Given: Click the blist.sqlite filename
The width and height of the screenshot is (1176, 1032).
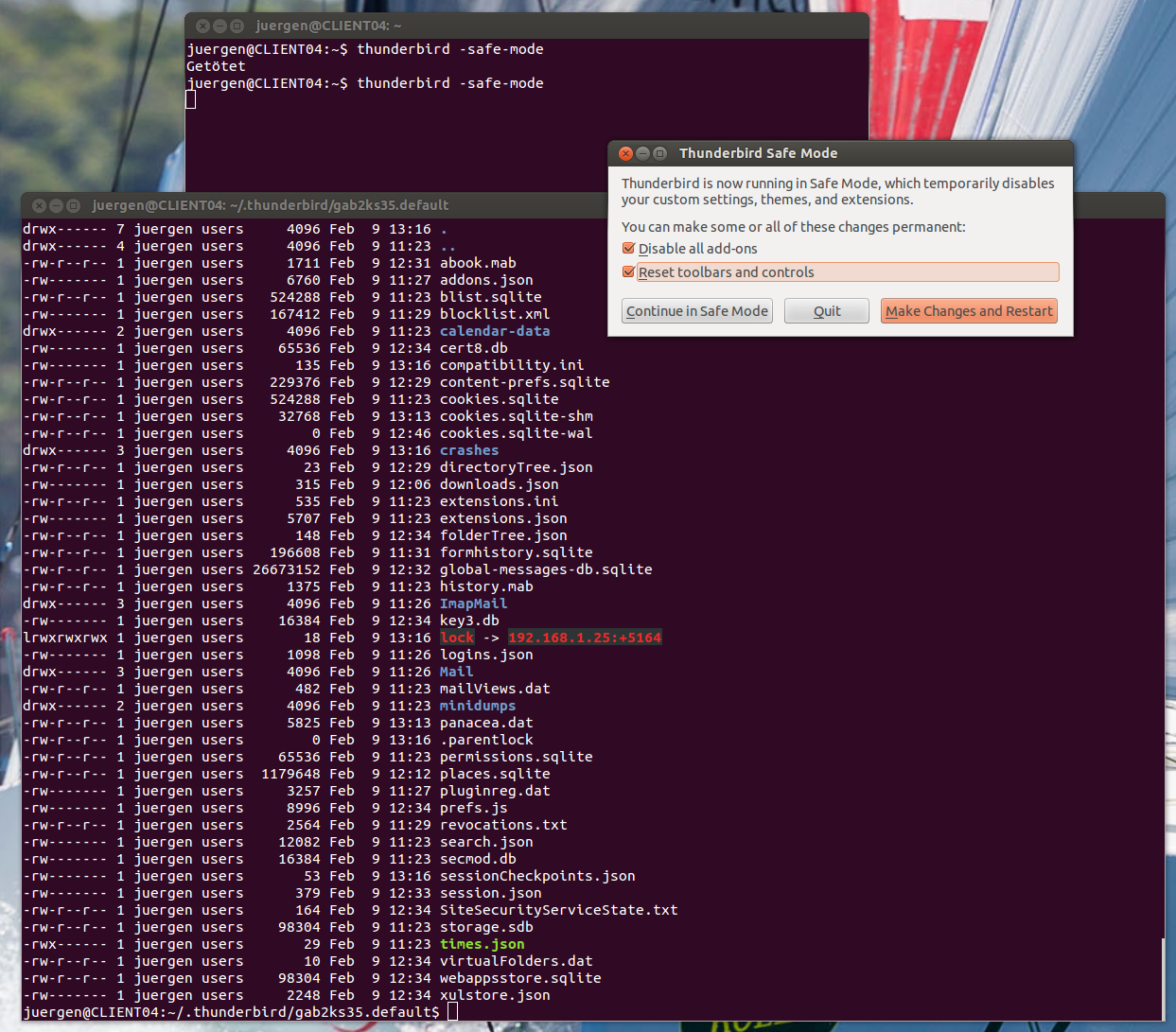Looking at the screenshot, I should tap(490, 297).
